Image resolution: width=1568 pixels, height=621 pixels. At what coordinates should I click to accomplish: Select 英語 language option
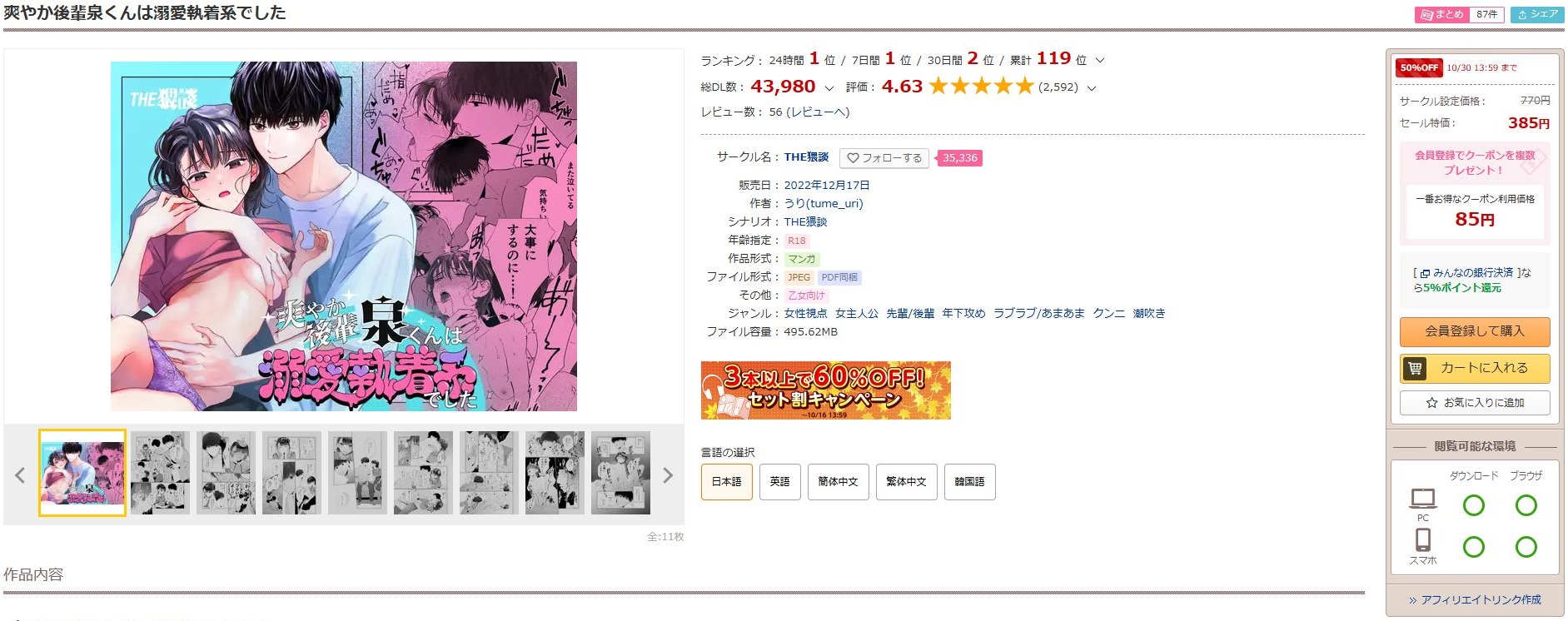coord(779,482)
